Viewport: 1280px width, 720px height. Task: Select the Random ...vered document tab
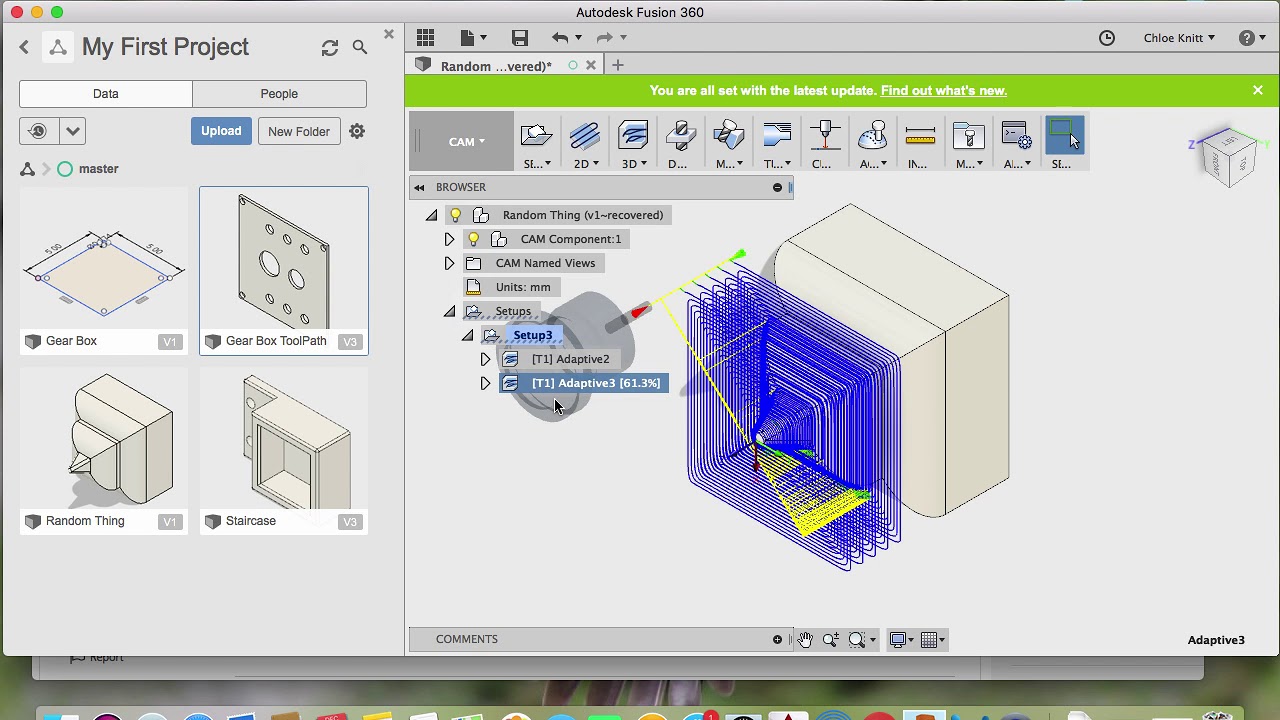pyautogui.click(x=496, y=66)
